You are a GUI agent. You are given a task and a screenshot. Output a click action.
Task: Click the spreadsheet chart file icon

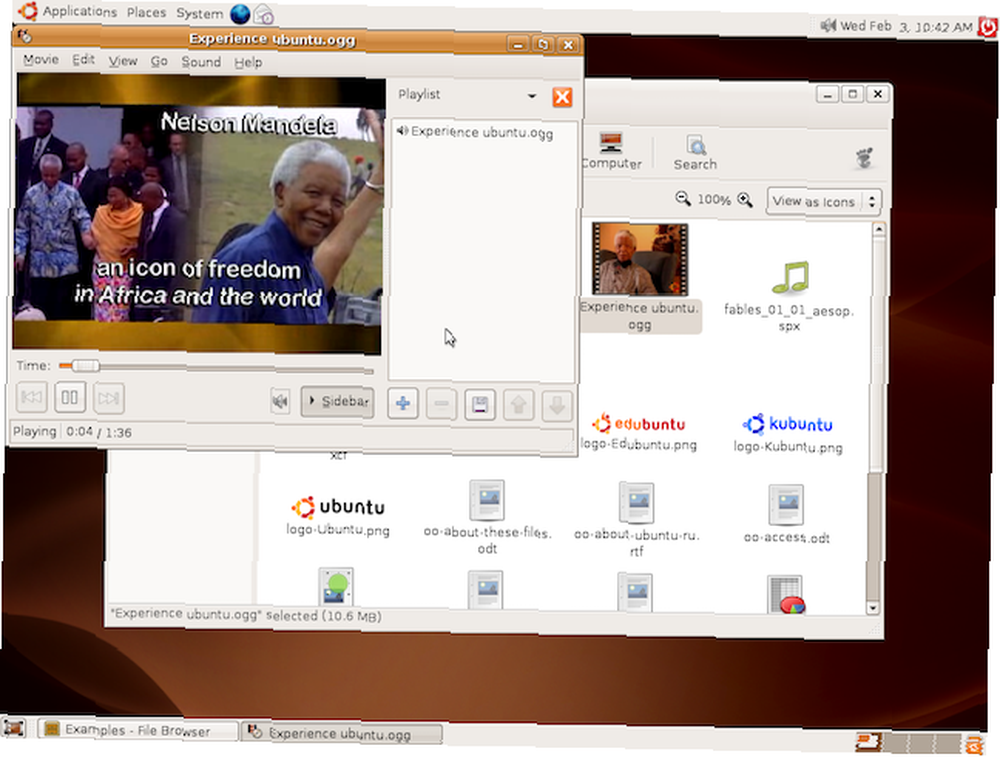786,594
